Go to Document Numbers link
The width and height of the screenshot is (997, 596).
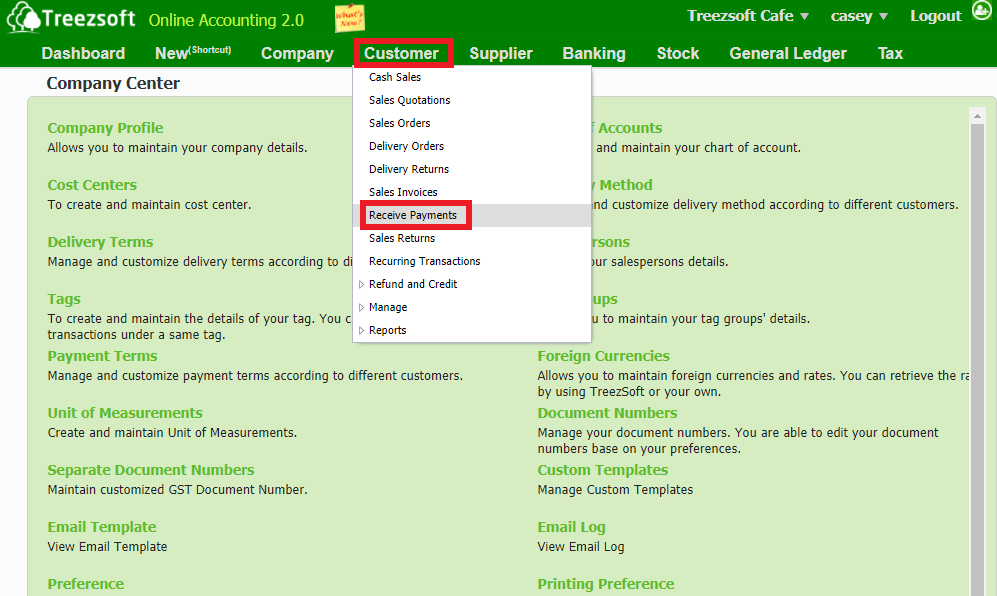tap(607, 413)
